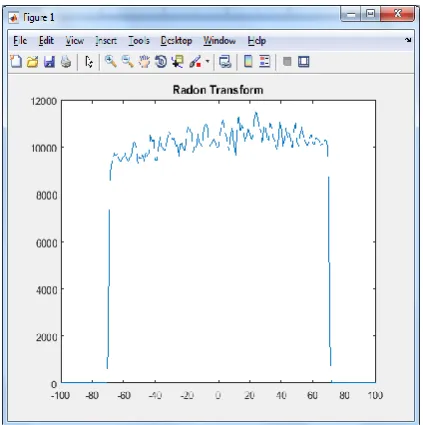Click the x-axis label 0

pos(218,395)
